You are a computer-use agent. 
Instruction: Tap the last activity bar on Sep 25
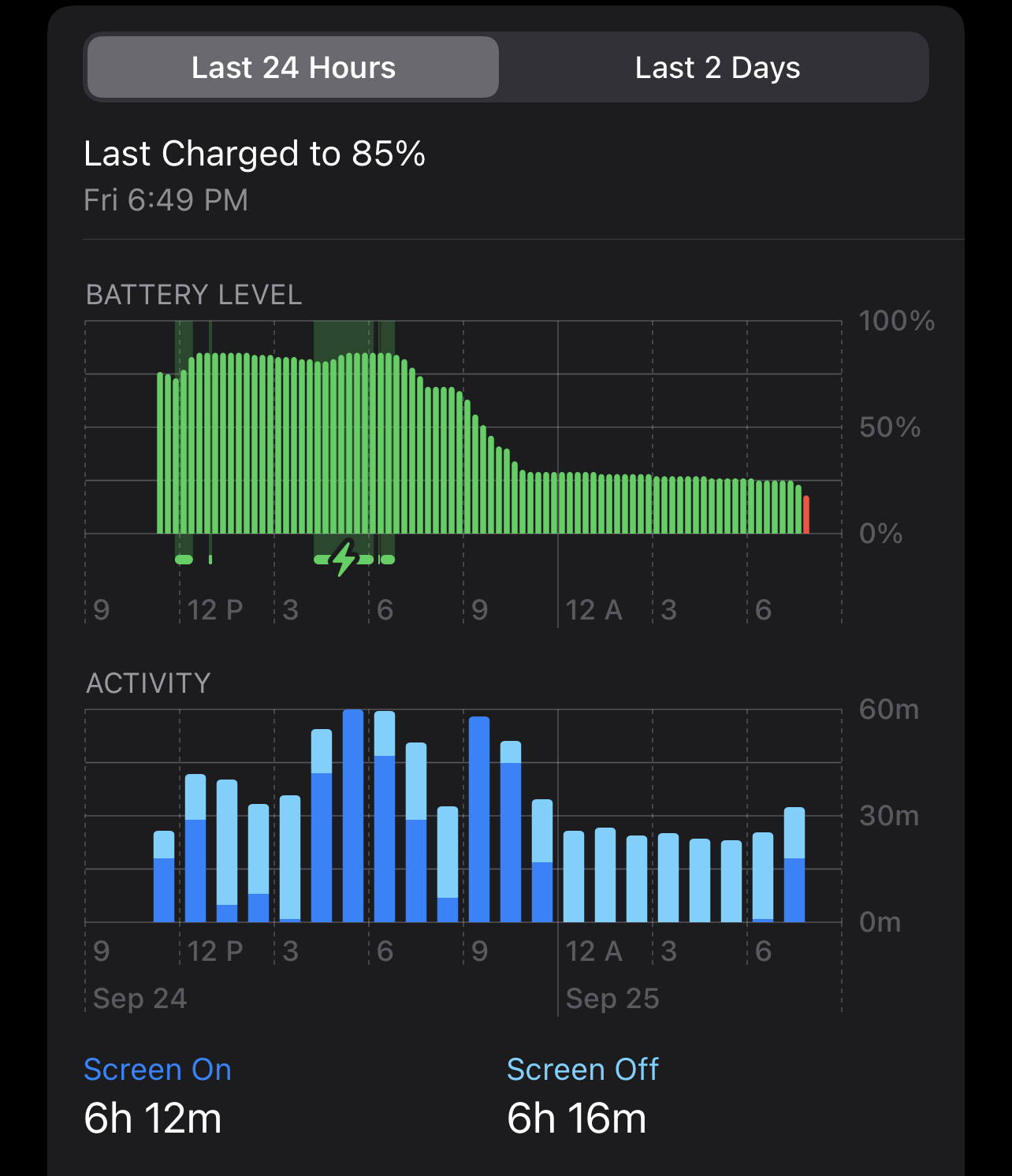[794, 865]
